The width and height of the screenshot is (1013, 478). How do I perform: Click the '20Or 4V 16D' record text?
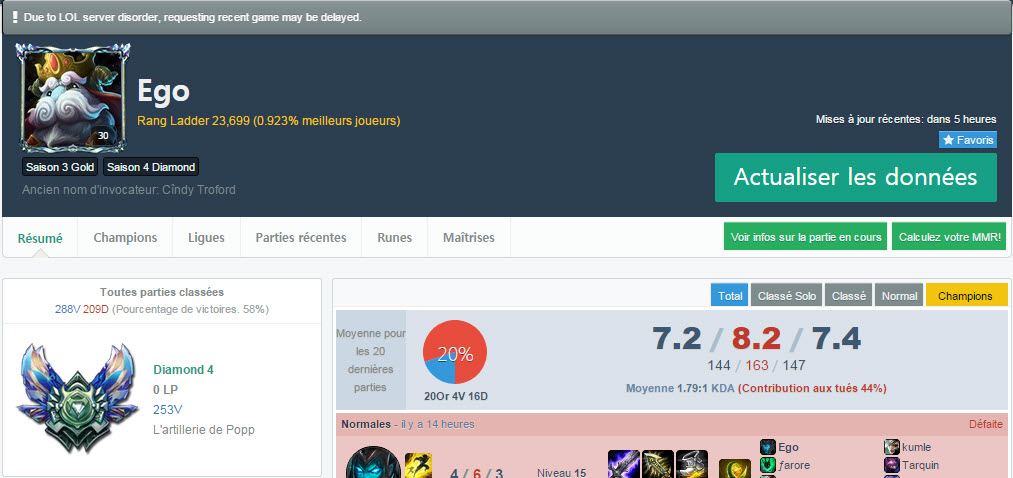[456, 396]
